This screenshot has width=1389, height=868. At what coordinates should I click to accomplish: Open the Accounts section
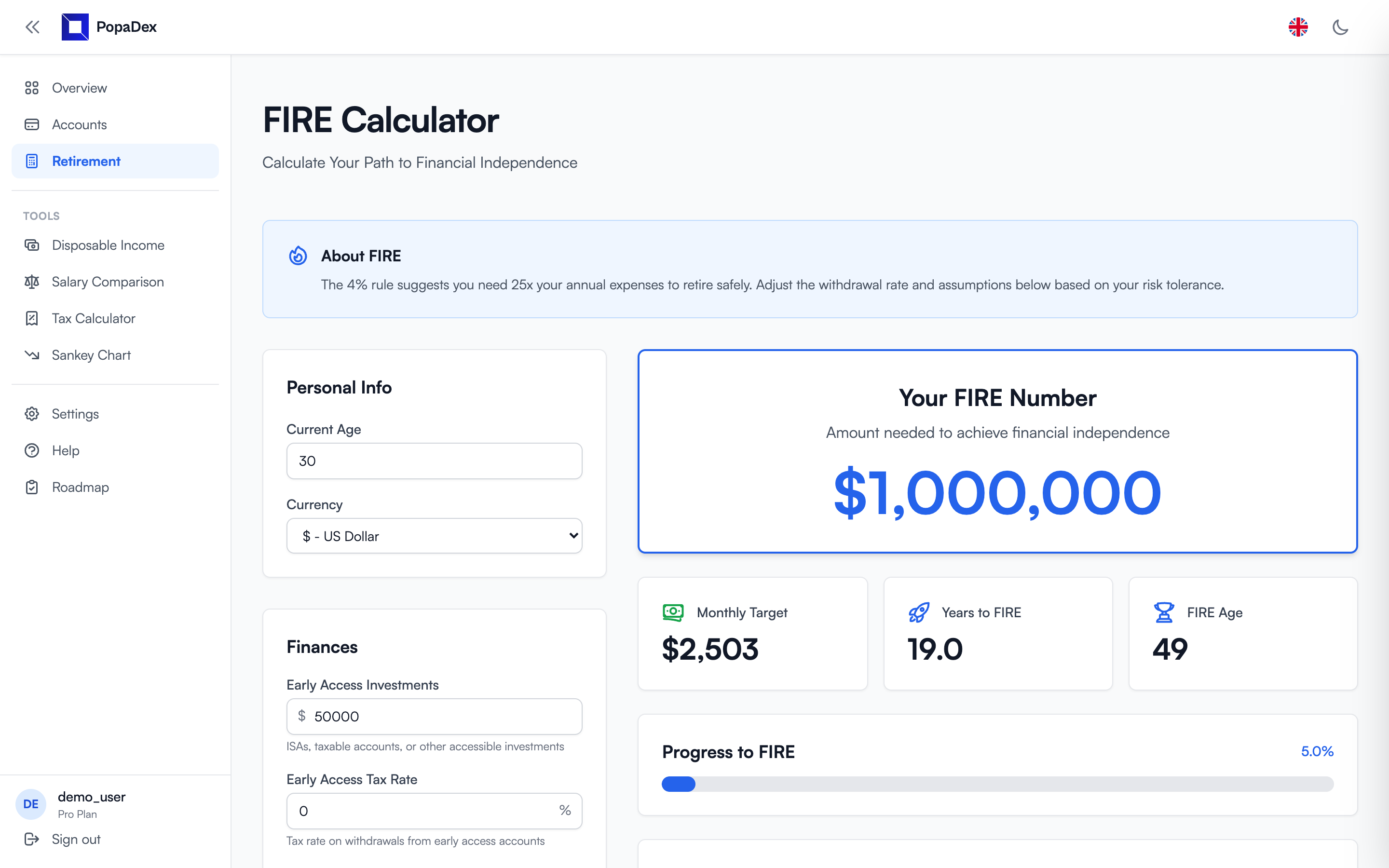pyautogui.click(x=79, y=124)
